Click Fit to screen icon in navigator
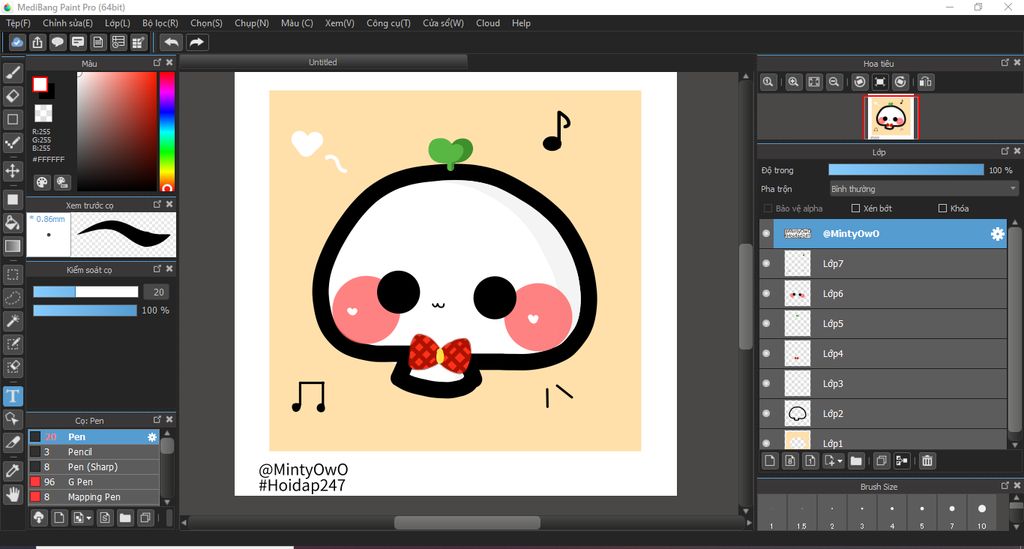This screenshot has width=1024, height=549. pos(814,82)
